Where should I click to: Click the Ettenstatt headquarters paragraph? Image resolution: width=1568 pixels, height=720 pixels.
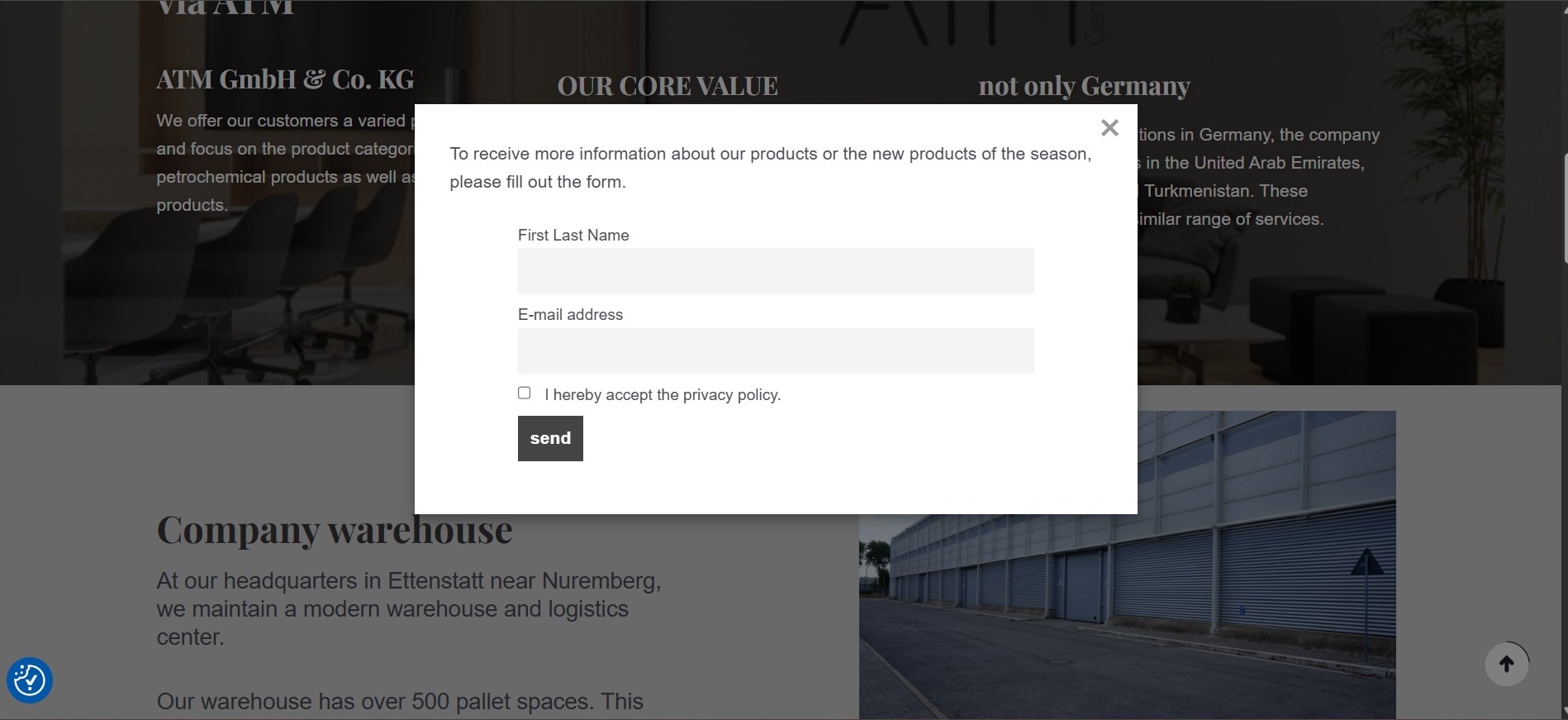409,608
